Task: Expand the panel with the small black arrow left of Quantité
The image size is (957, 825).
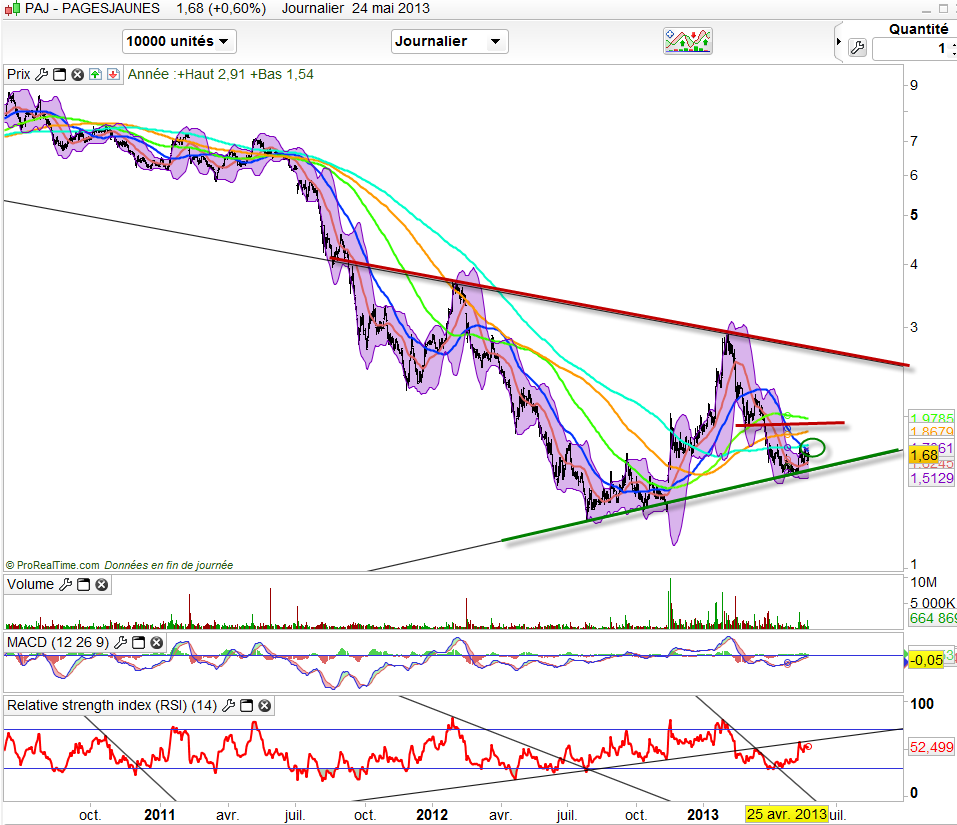Action: tap(838, 42)
